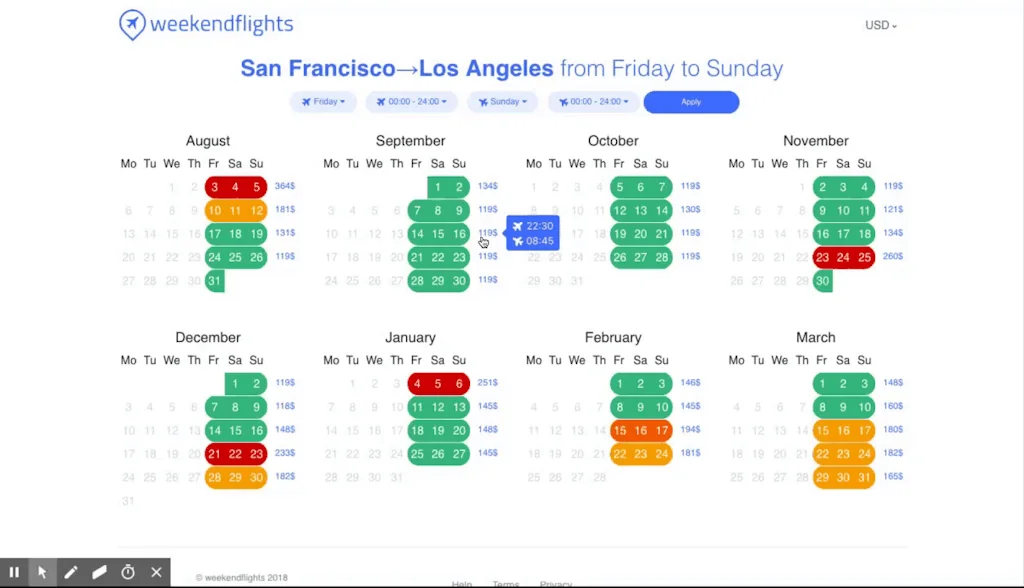
Task: Select the arrow cursor tool
Action: click(x=42, y=572)
